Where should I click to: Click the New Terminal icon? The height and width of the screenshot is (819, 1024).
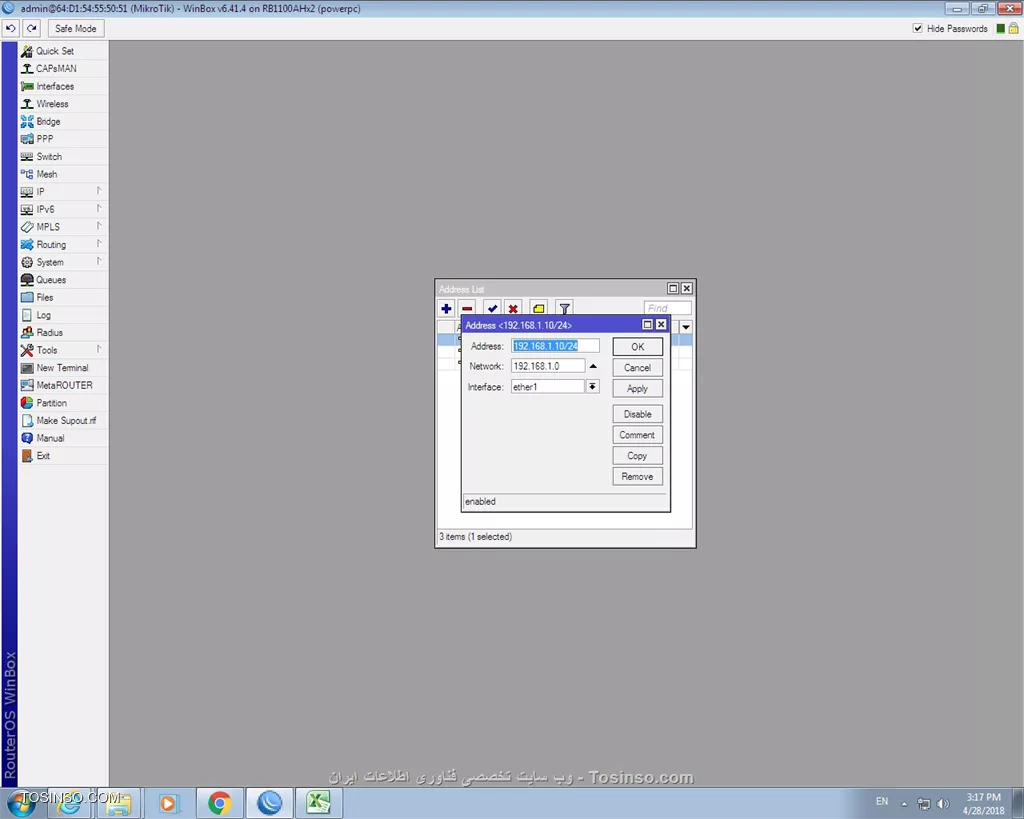click(x=27, y=368)
